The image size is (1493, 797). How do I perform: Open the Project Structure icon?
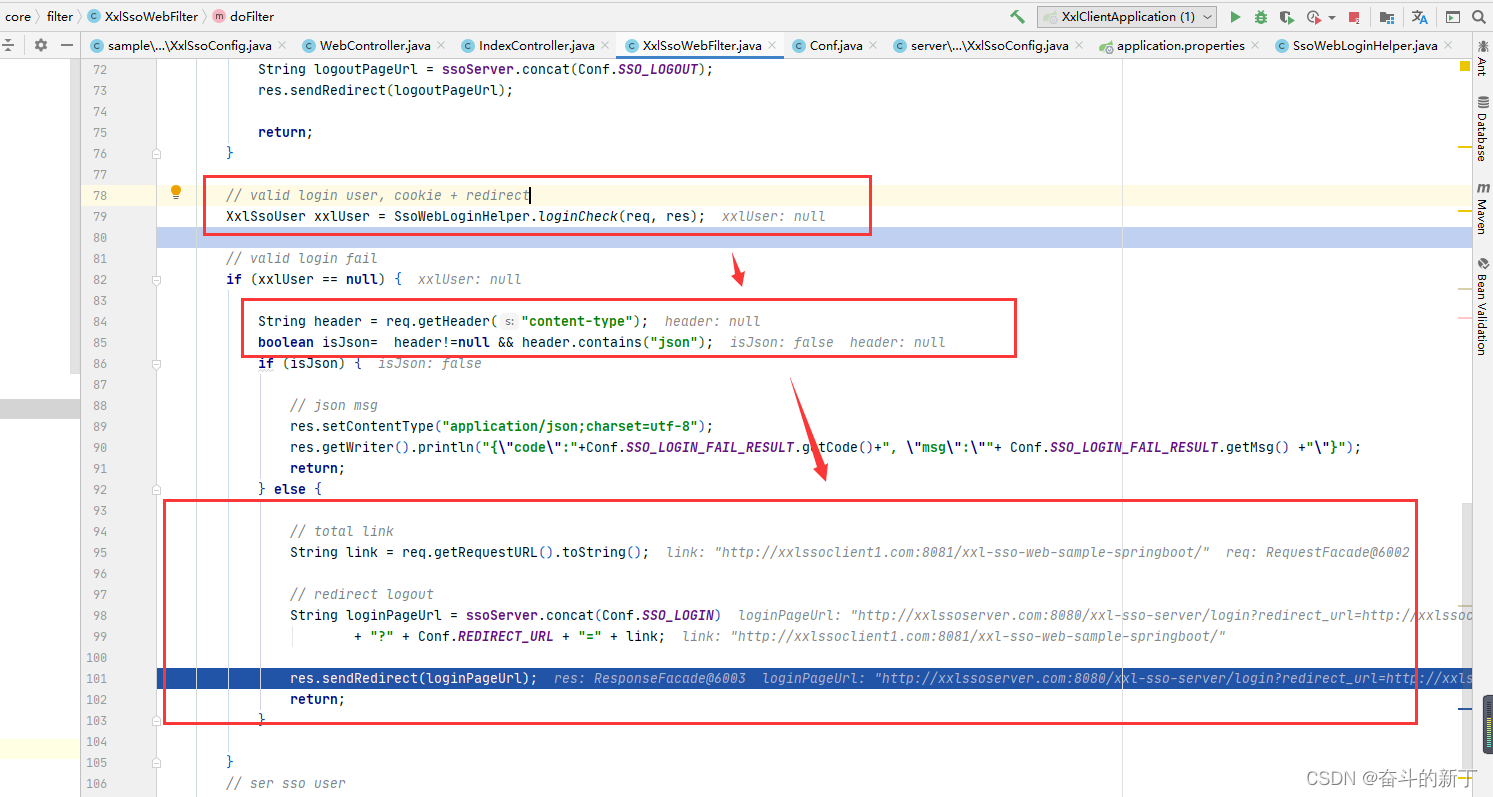[x=1386, y=17]
